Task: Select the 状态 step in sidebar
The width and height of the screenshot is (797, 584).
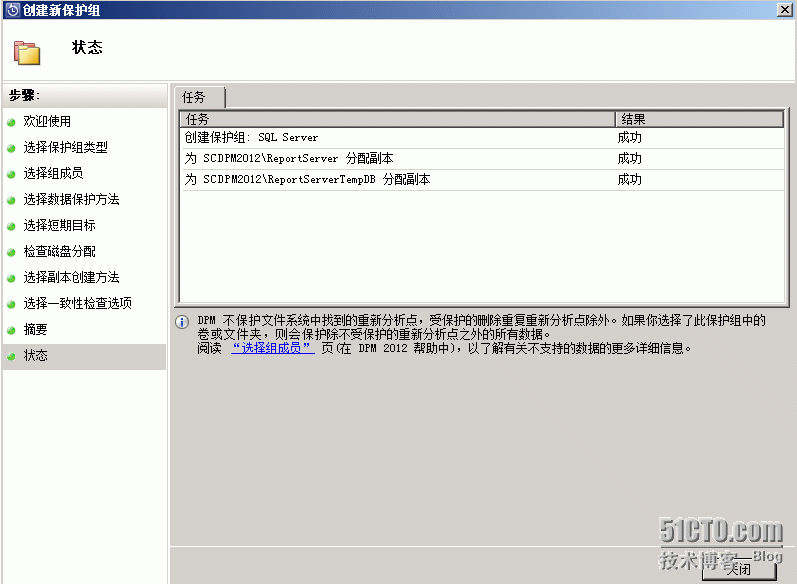Action: [x=84, y=356]
